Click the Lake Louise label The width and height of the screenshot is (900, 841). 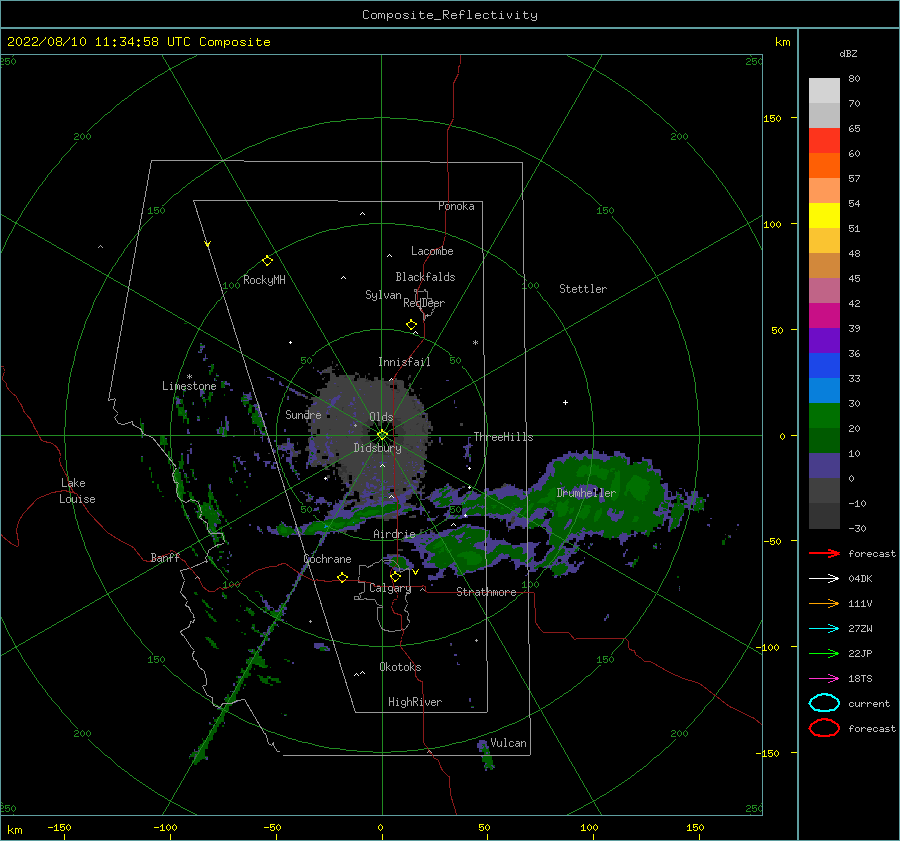[x=77, y=491]
